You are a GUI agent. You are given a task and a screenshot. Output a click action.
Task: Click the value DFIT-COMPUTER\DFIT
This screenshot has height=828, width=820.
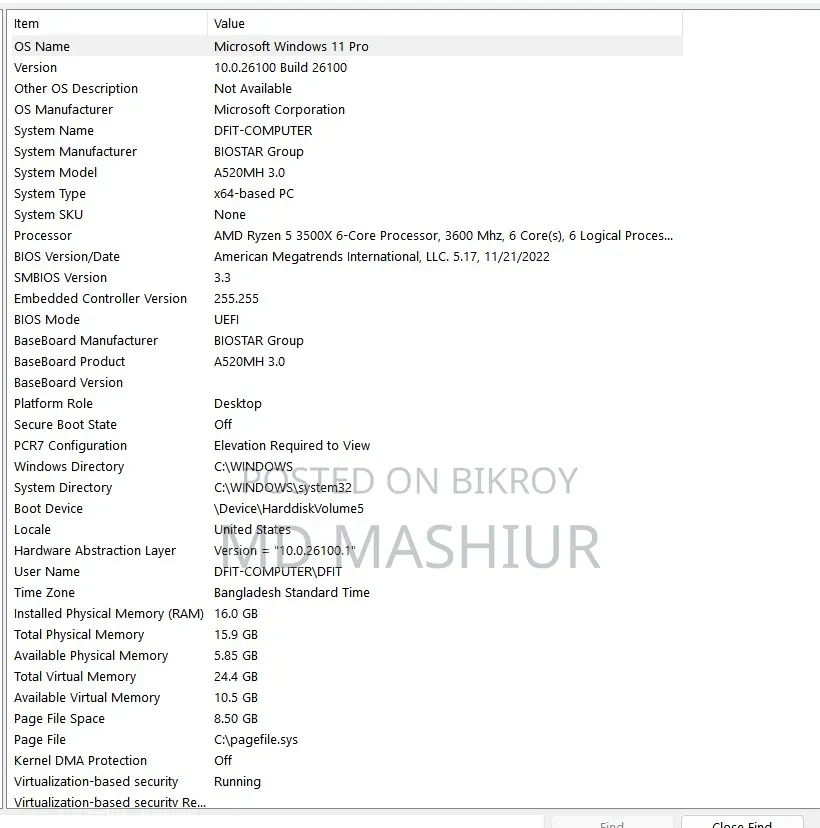(x=278, y=572)
